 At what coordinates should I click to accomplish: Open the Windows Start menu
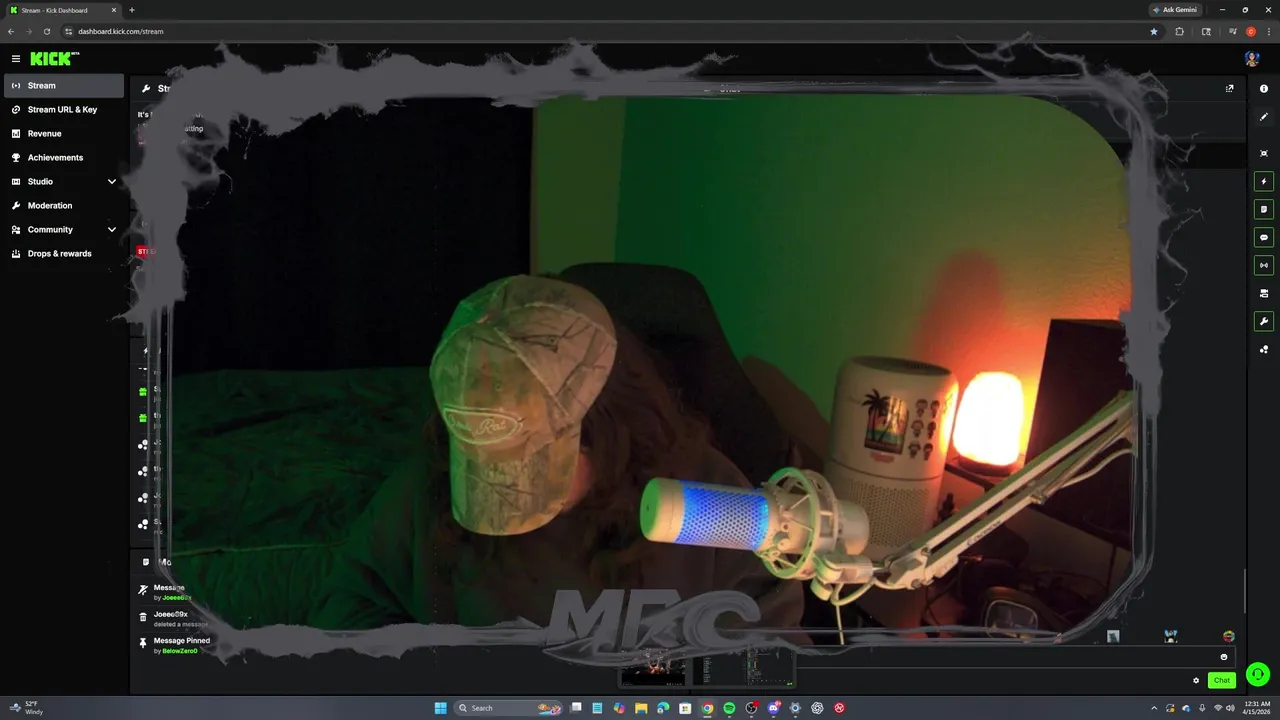[x=441, y=708]
